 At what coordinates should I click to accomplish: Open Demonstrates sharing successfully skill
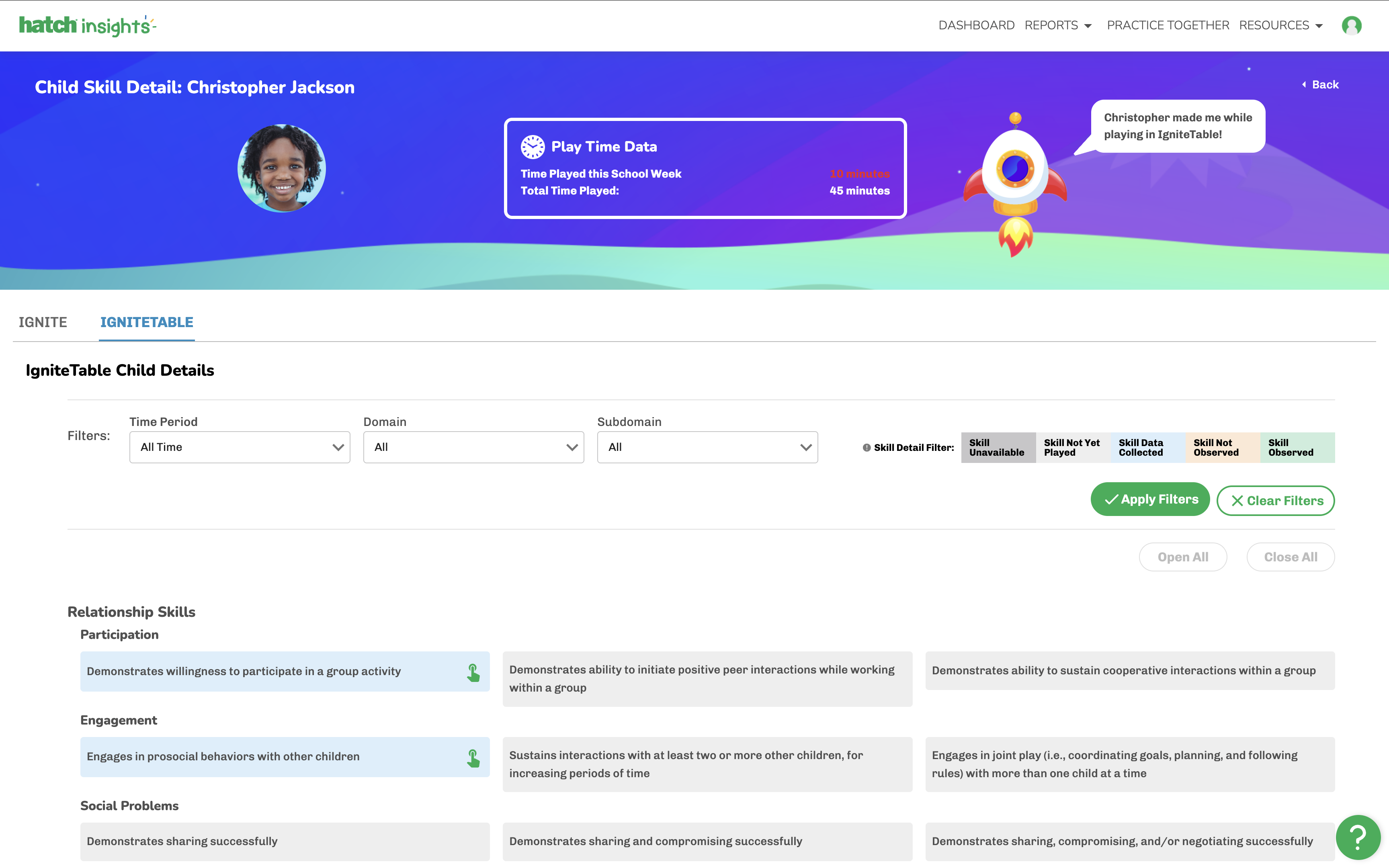coord(285,841)
